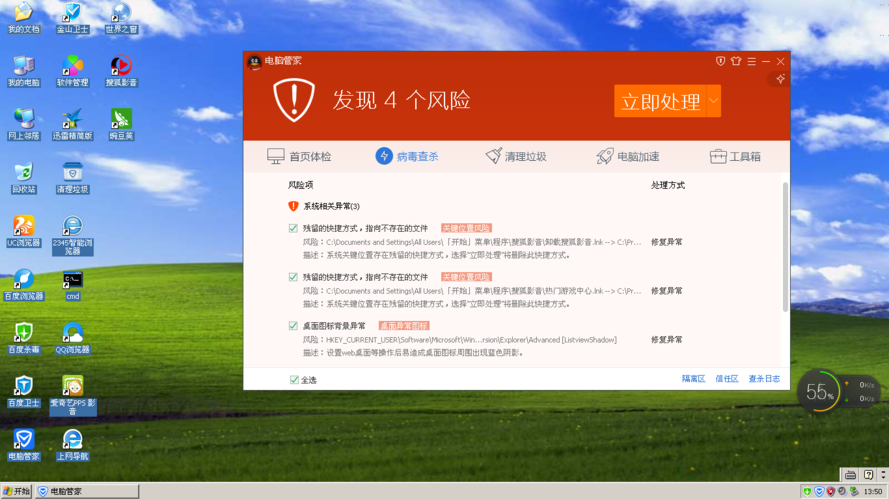The image size is (889, 500).
Task: Select the 病毒查杀 tab
Action: (x=407, y=156)
